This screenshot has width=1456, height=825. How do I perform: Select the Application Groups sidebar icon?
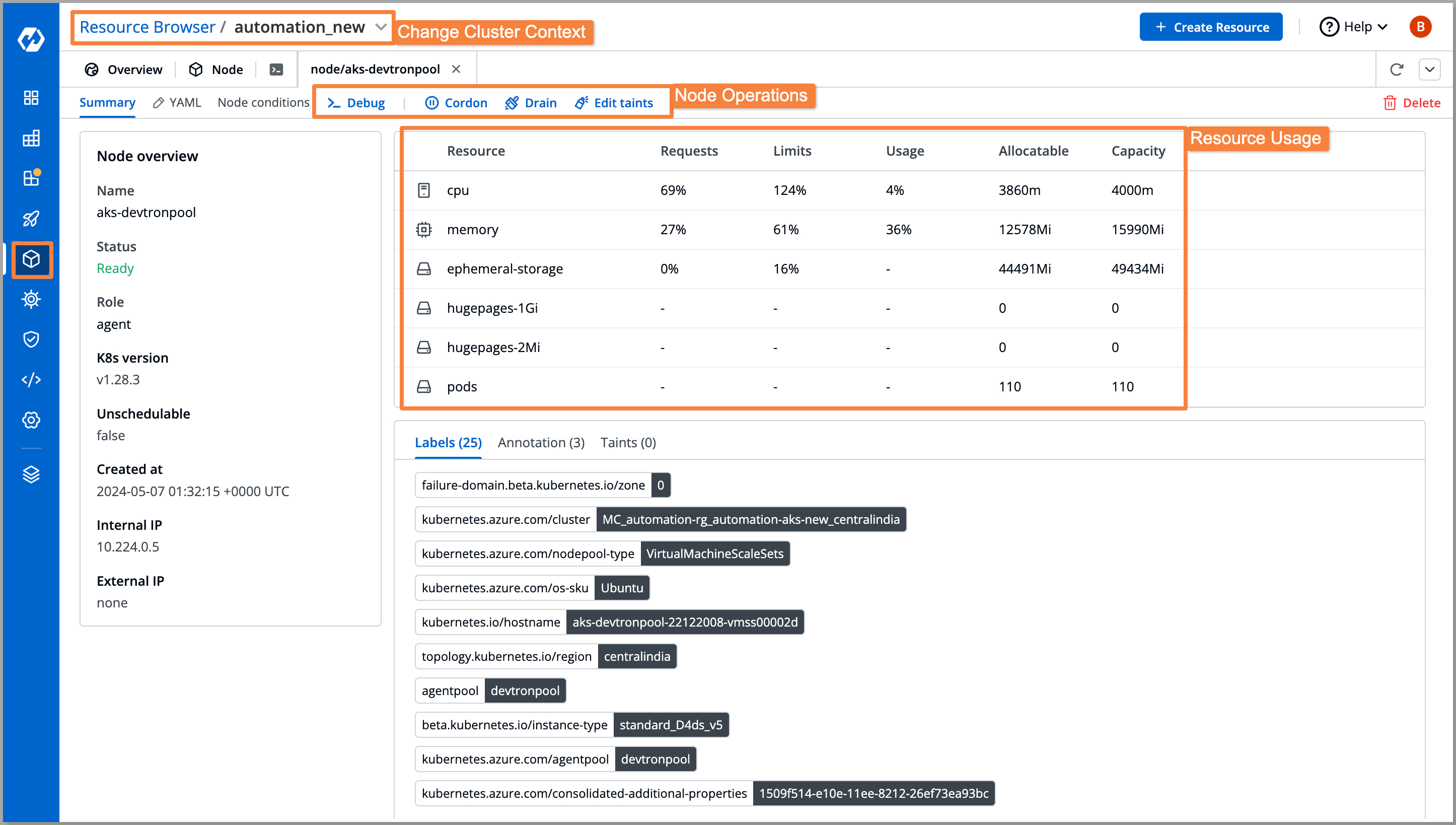pos(31,137)
